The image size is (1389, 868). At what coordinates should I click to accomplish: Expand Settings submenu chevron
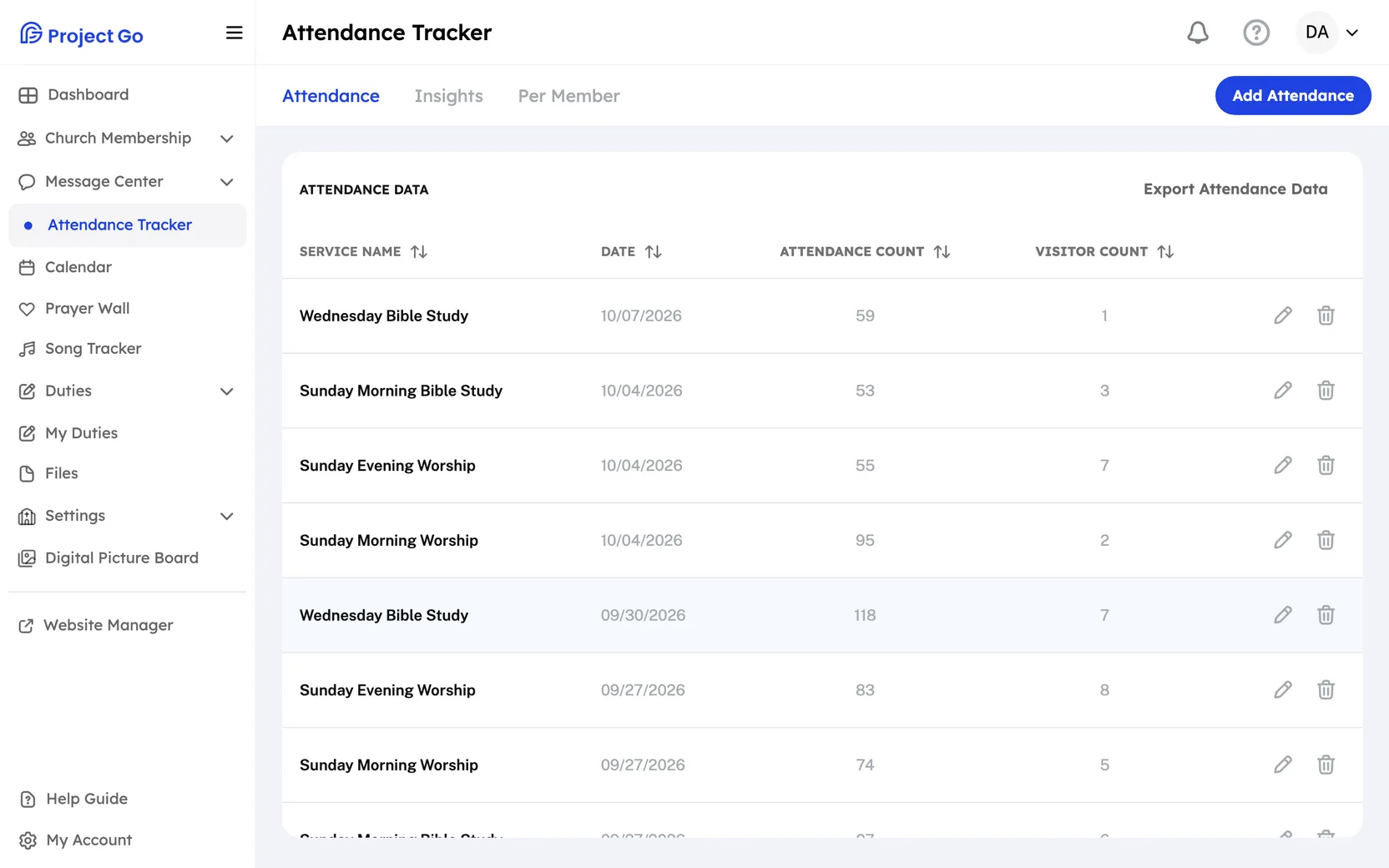226,517
